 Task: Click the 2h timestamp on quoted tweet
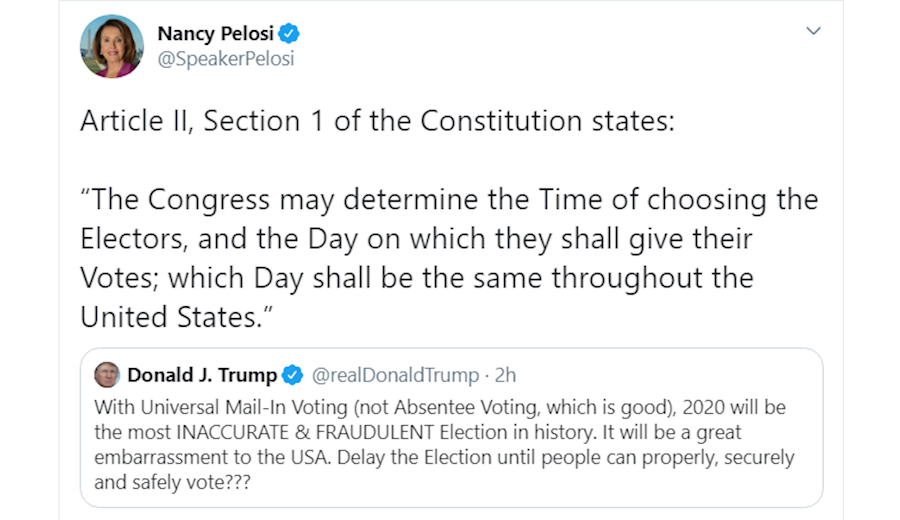[505, 376]
